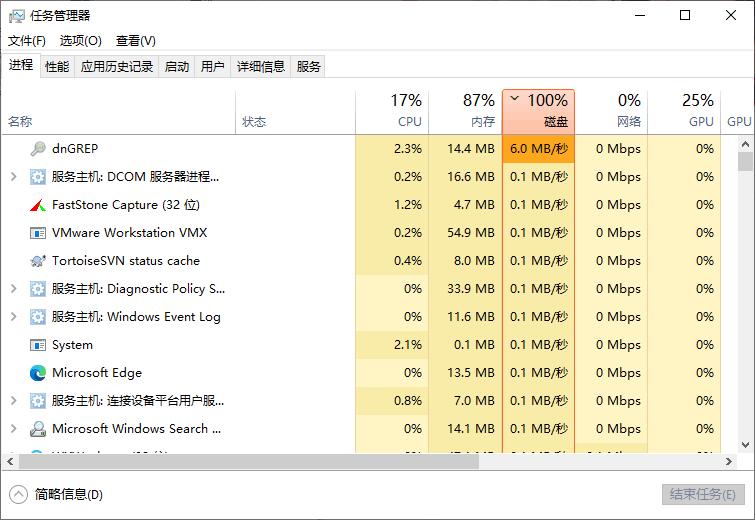Click the 2.3% CPU value for dnGREP
Viewport: 755px width, 520px height.
(x=407, y=149)
